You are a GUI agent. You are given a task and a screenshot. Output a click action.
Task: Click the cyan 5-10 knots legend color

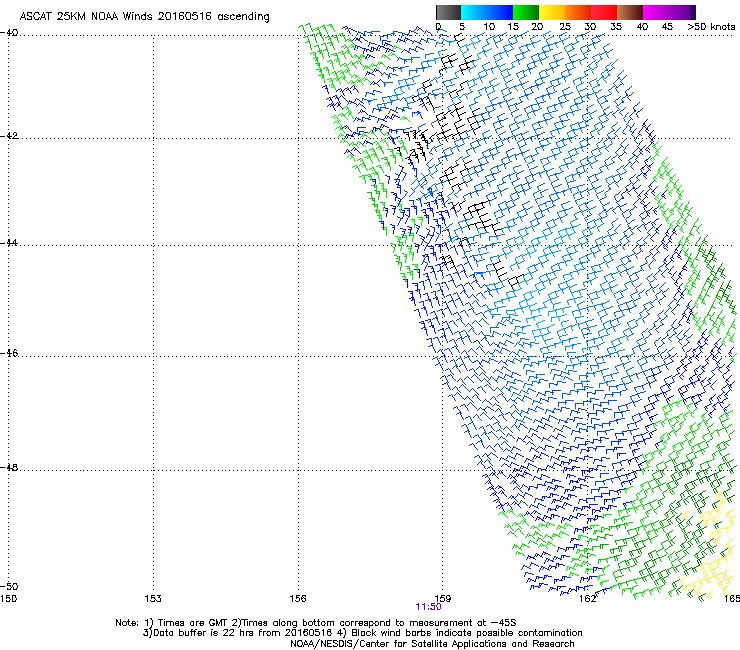tap(474, 12)
